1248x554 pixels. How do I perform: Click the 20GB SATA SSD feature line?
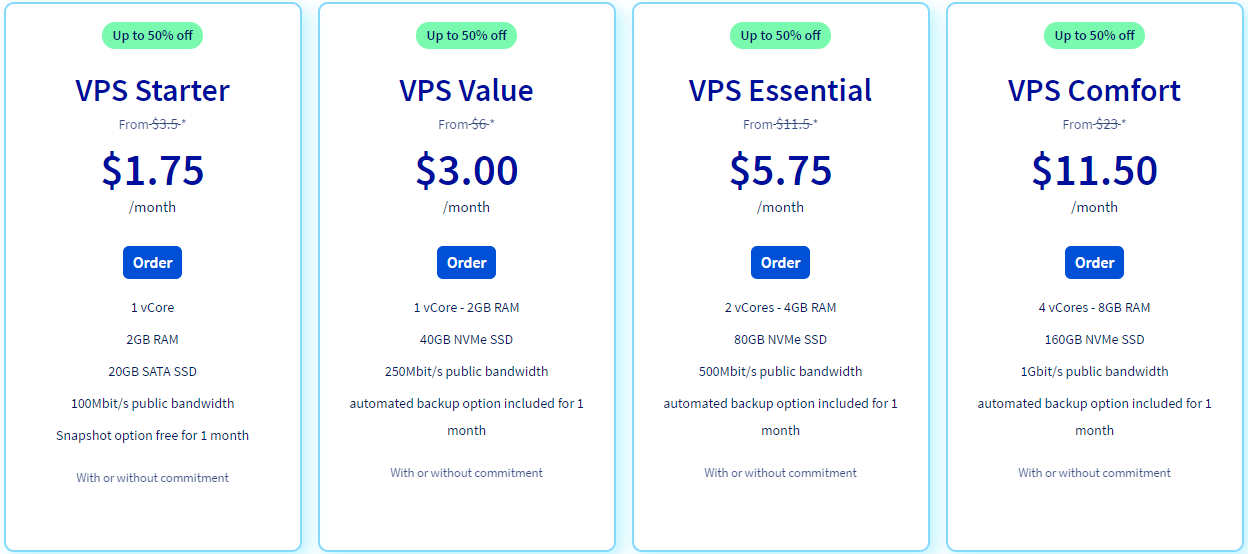(152, 371)
